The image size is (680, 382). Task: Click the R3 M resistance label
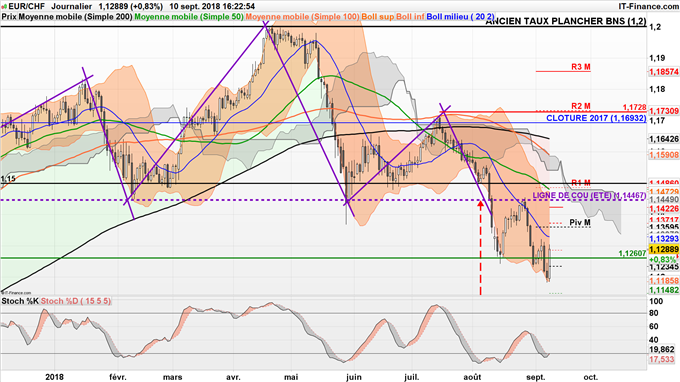(x=581, y=67)
